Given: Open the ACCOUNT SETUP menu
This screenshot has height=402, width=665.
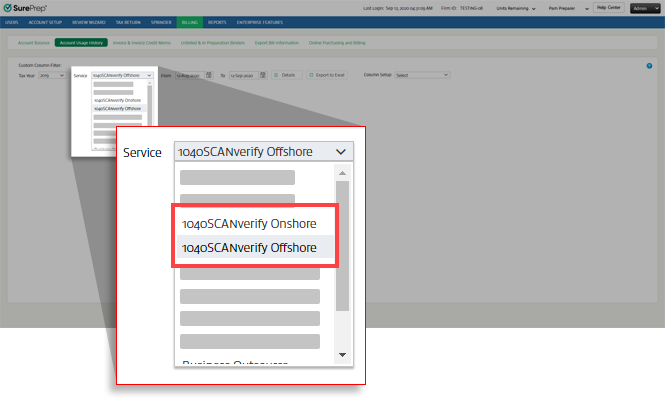Looking at the screenshot, I should pos(45,22).
